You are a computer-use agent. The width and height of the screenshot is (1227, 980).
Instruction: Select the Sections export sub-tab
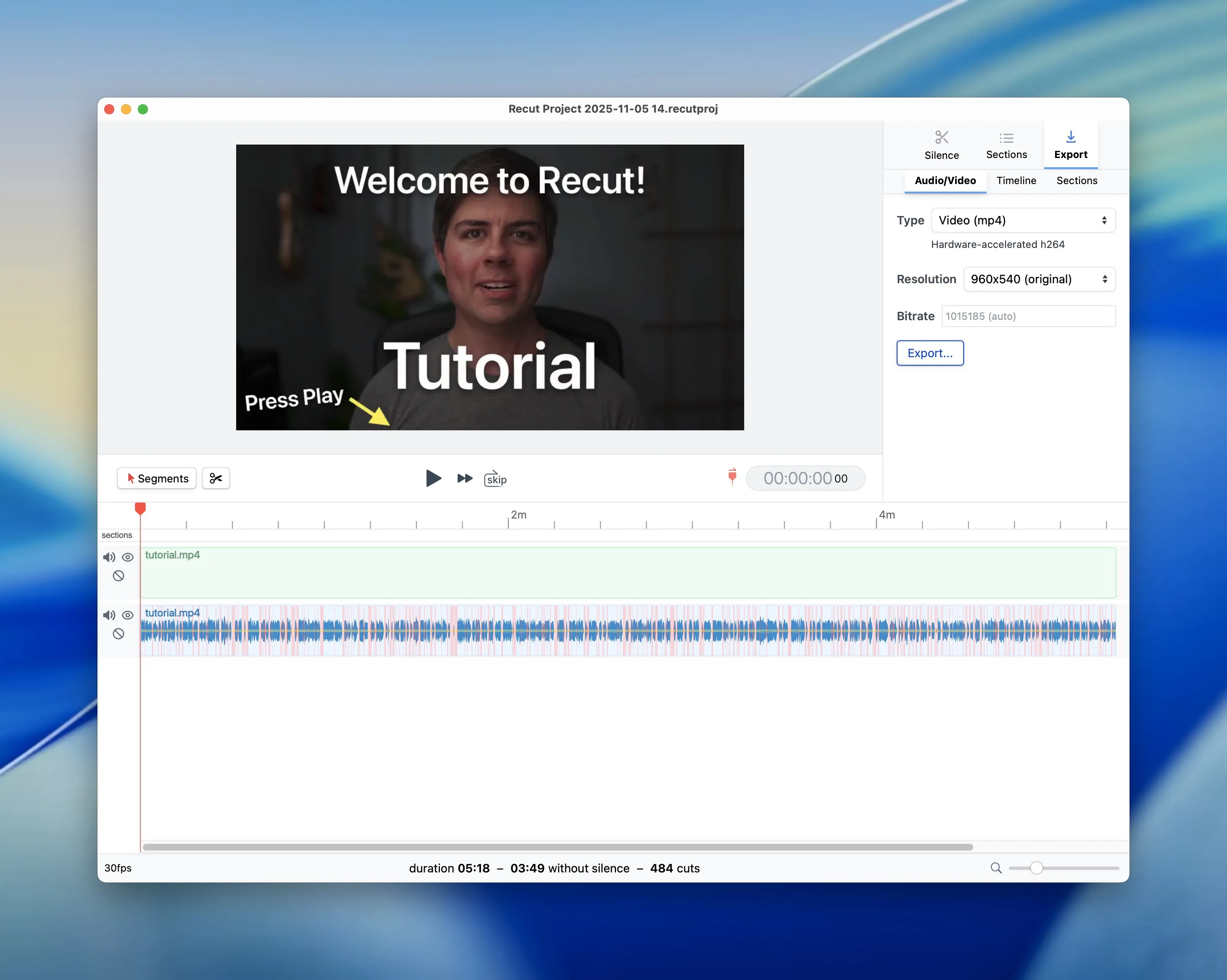click(x=1076, y=180)
